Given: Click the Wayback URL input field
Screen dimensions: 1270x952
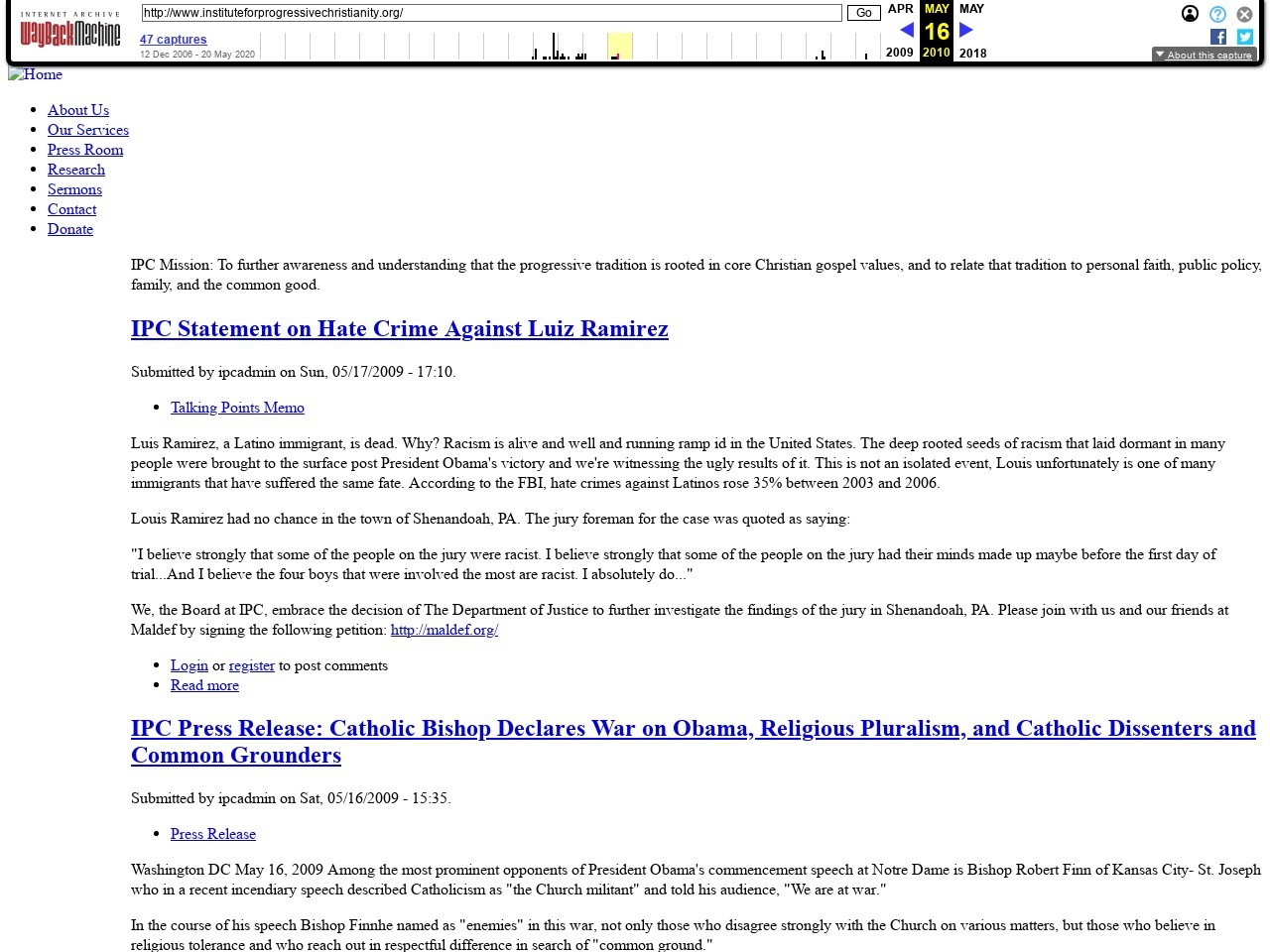Looking at the screenshot, I should [491, 13].
